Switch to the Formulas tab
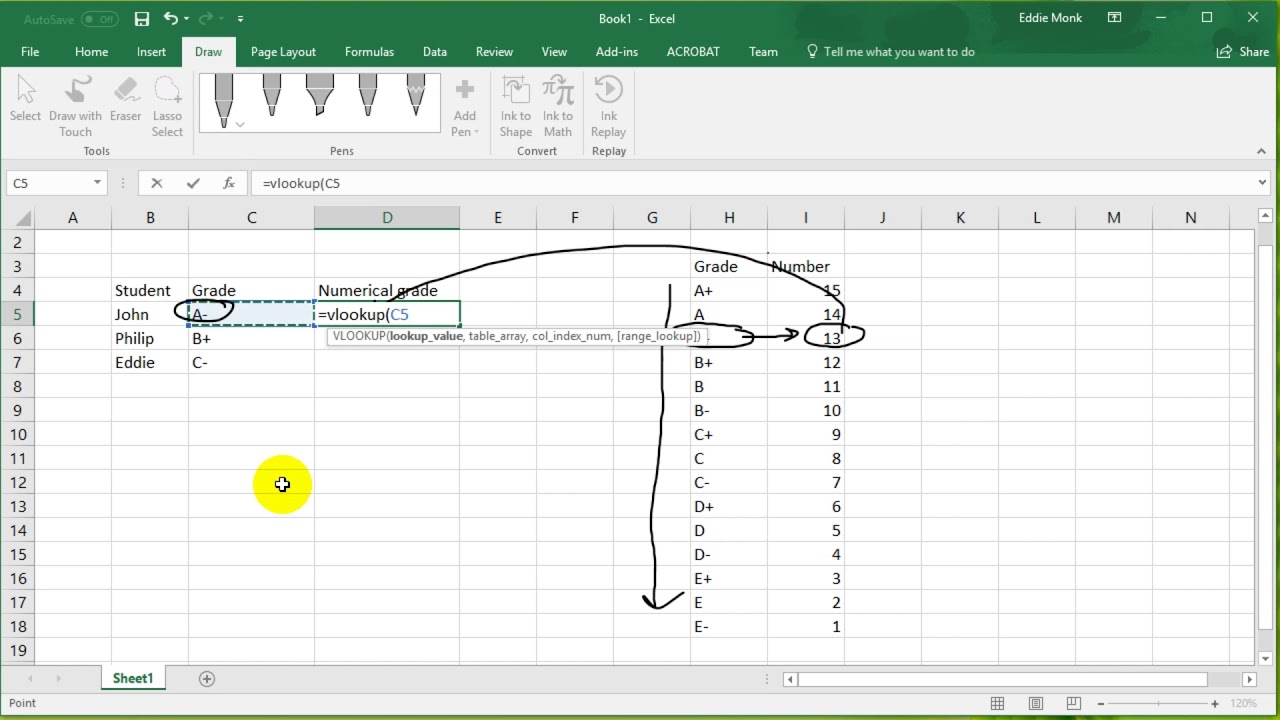The height and width of the screenshot is (720, 1280). click(369, 52)
